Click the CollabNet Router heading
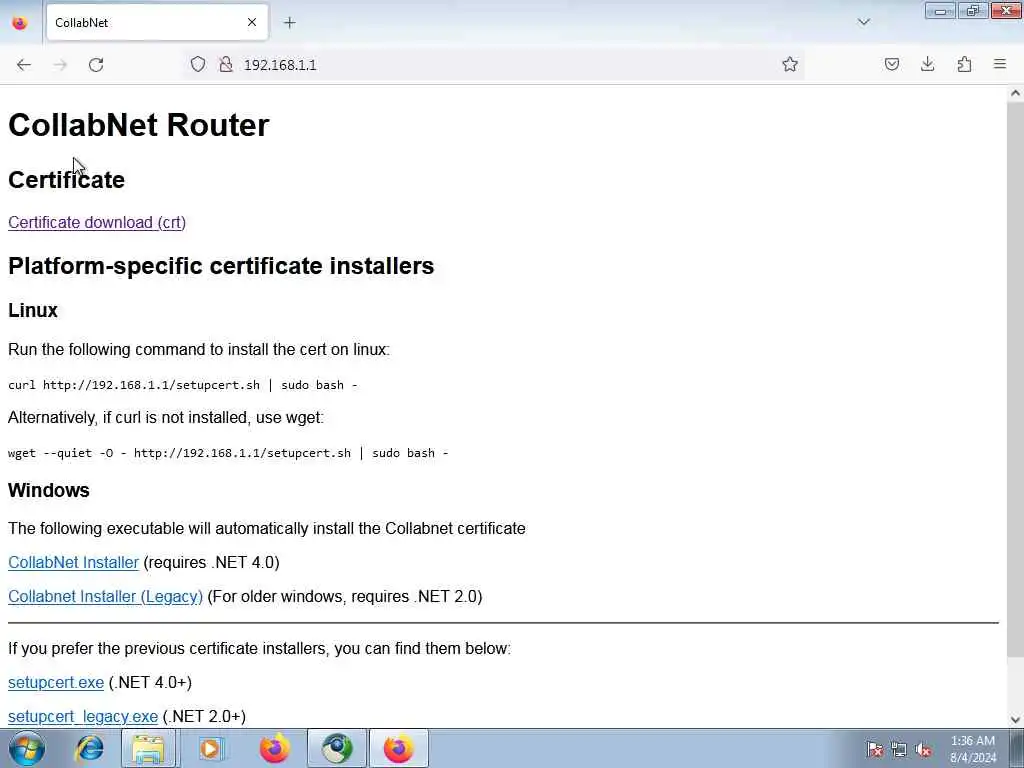Viewport: 1024px width, 768px height. (x=138, y=125)
